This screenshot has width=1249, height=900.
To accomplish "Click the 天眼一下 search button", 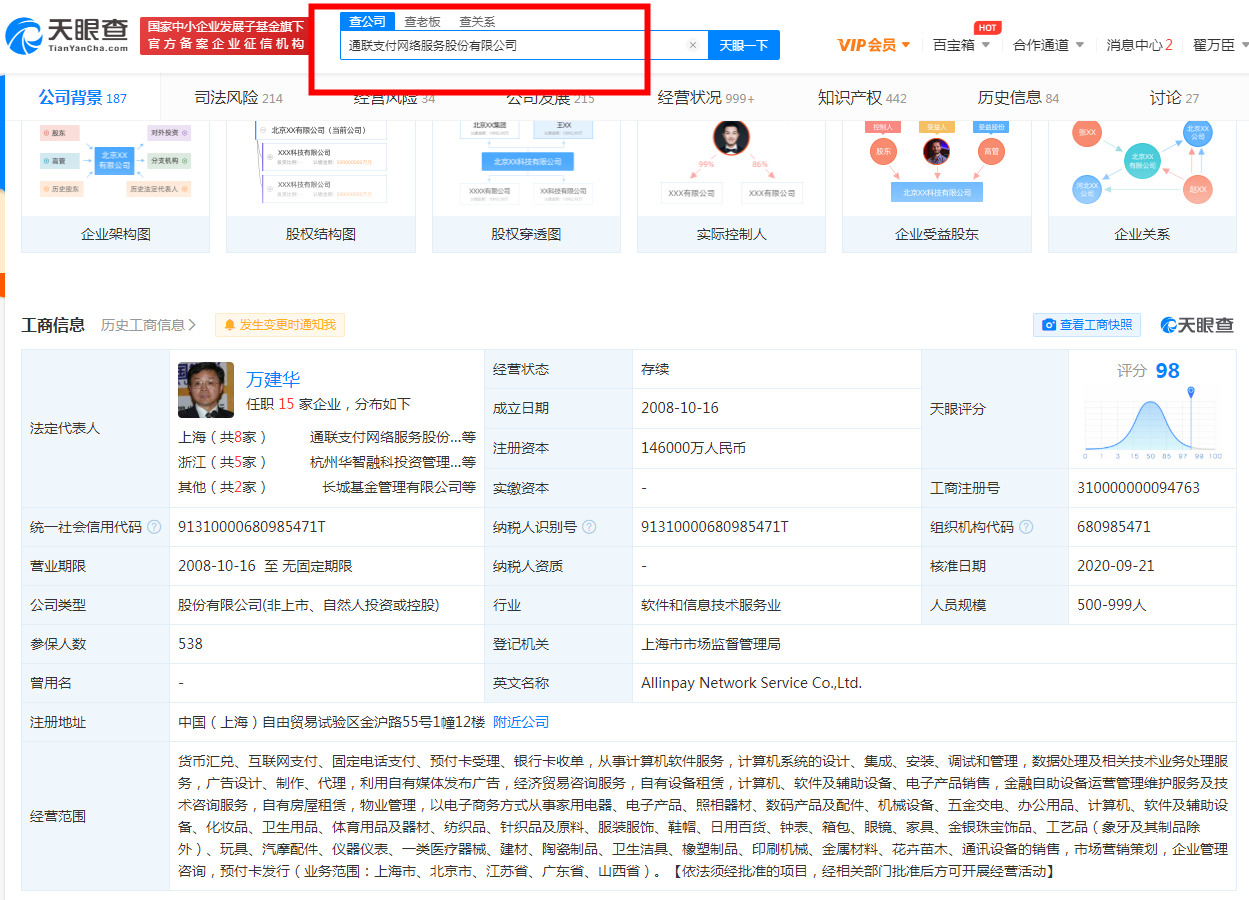I will [x=744, y=45].
